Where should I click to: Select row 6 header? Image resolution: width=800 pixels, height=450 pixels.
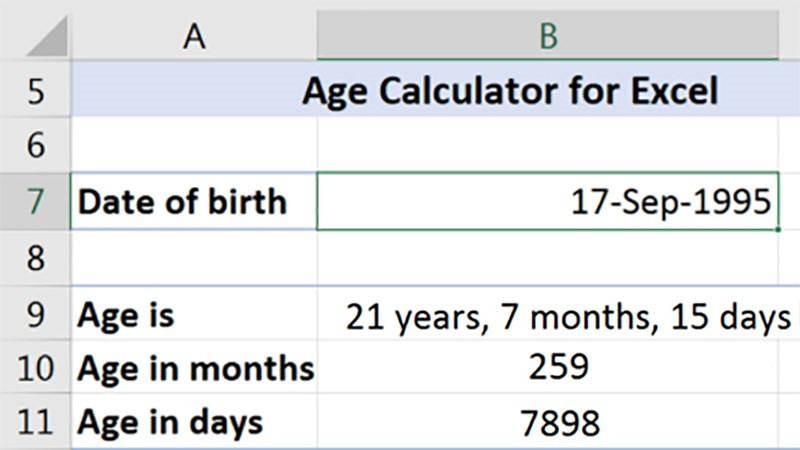(35, 145)
